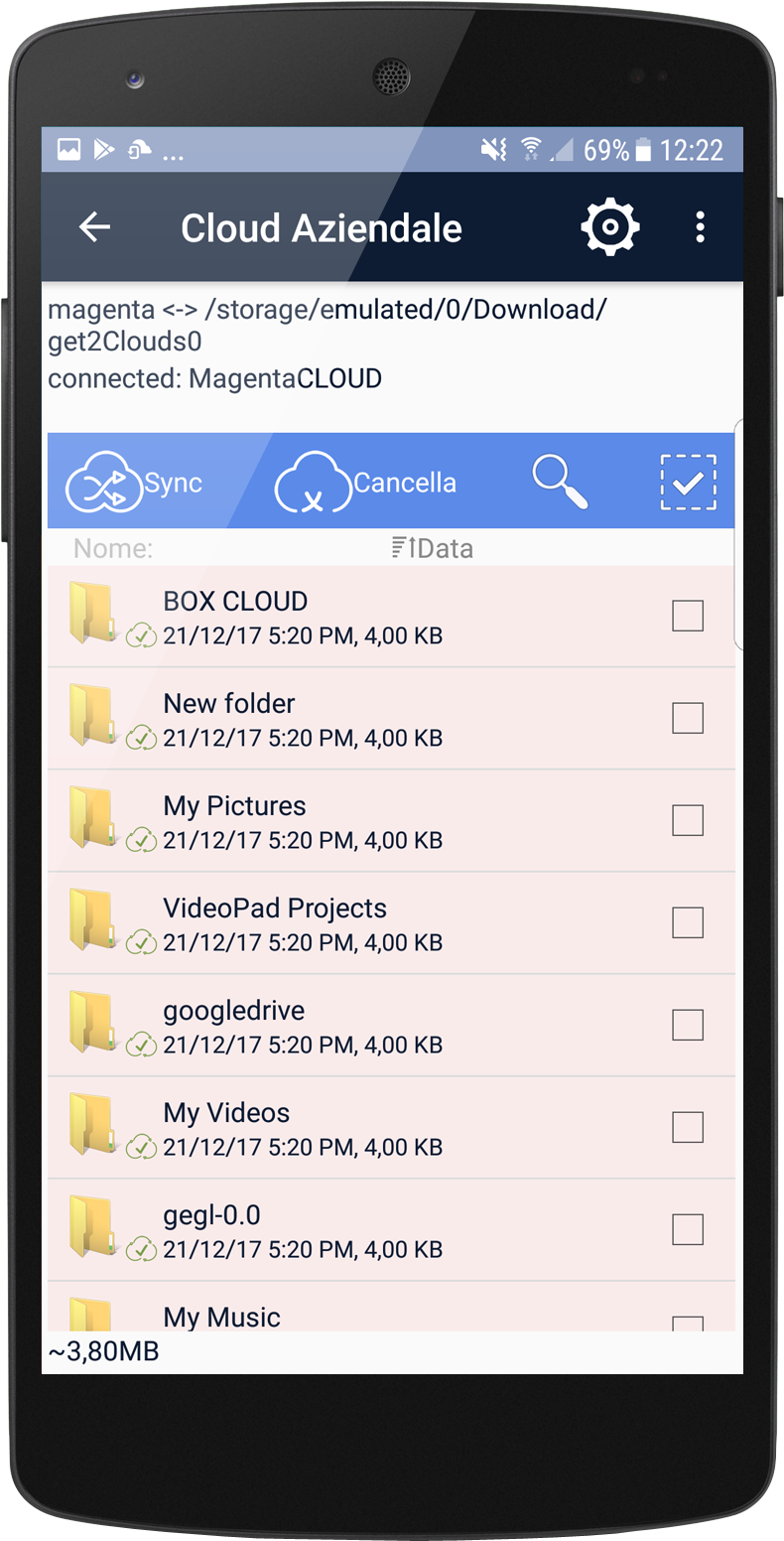This screenshot has width=784, height=1541.
Task: Sort list by Data column
Action: (433, 548)
